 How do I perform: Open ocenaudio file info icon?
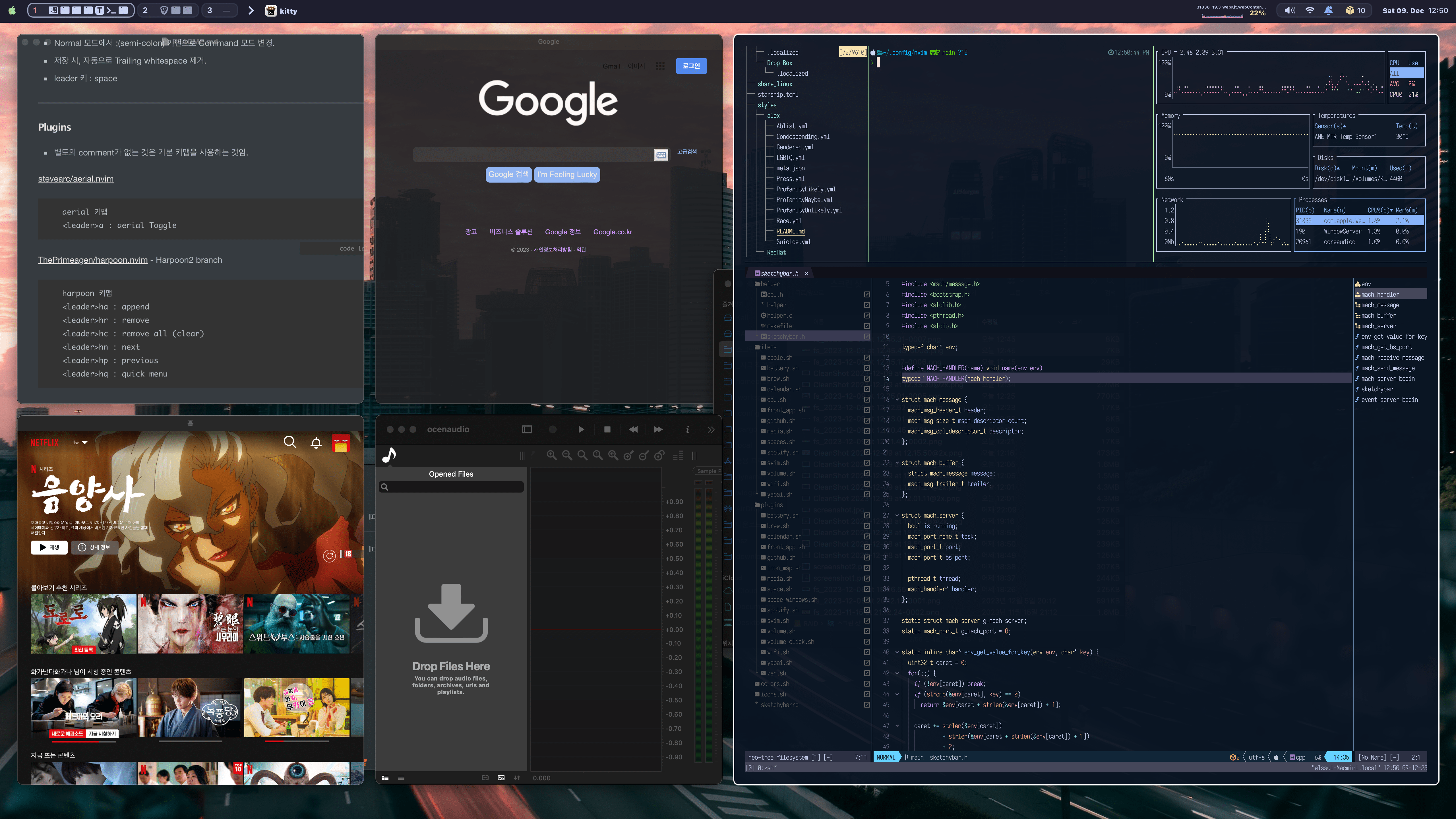point(687,430)
